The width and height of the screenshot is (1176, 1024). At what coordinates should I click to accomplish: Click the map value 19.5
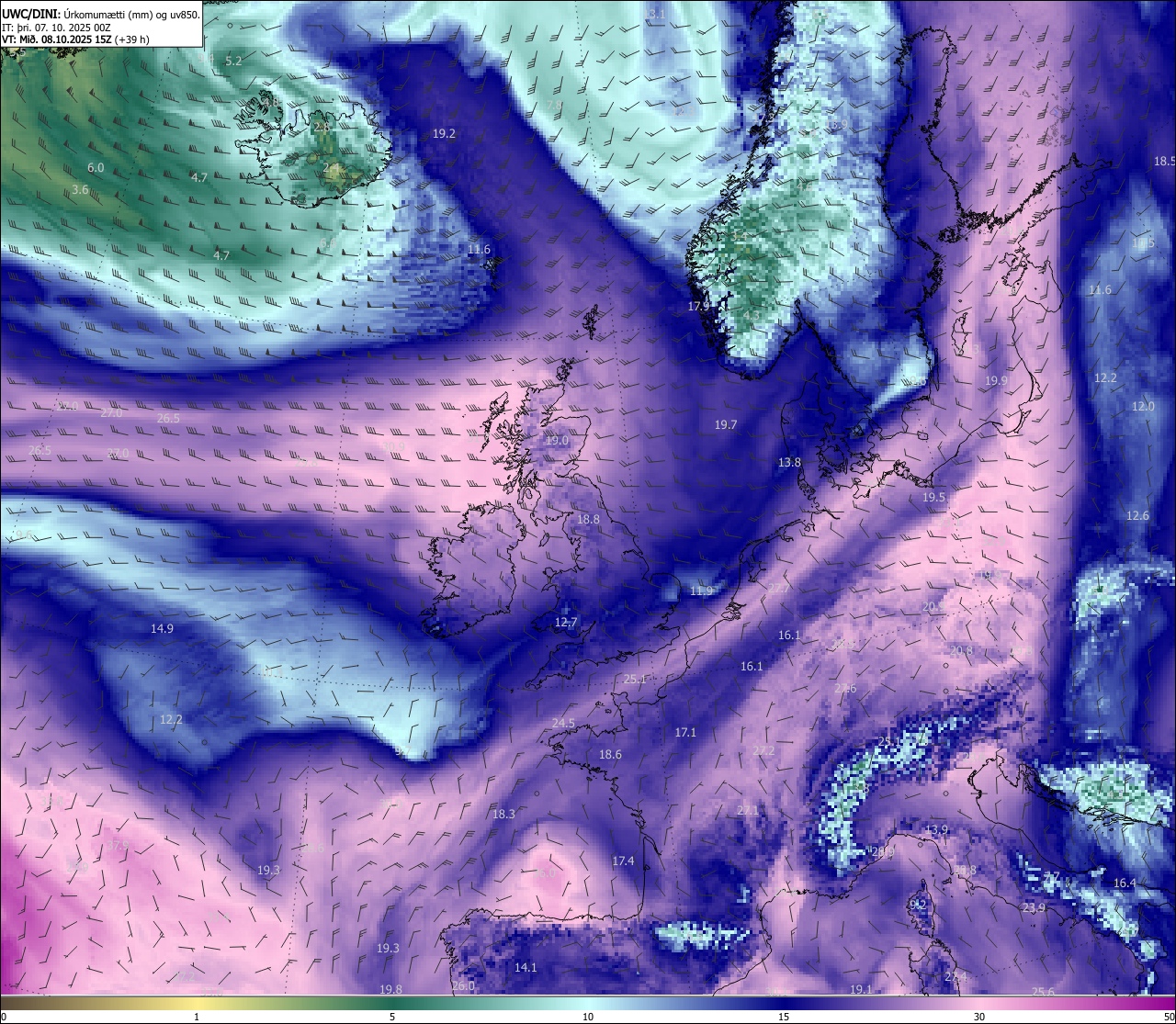tap(933, 497)
